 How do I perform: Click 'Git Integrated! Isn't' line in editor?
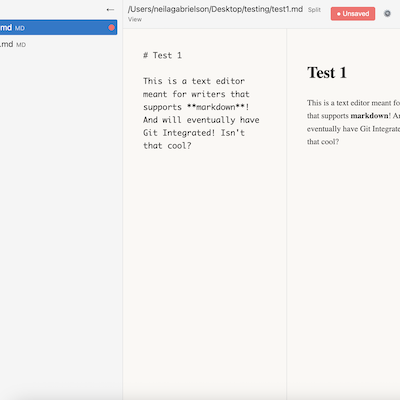point(194,133)
